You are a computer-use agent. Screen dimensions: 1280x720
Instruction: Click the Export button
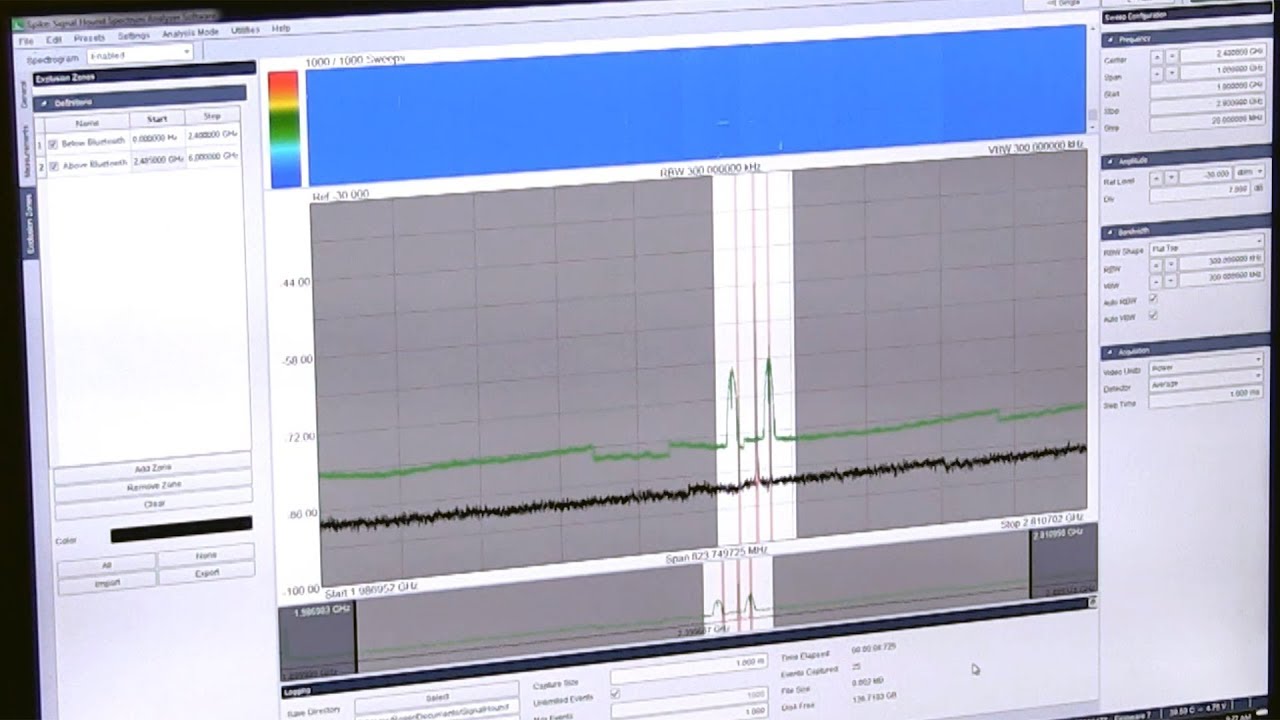(x=206, y=573)
